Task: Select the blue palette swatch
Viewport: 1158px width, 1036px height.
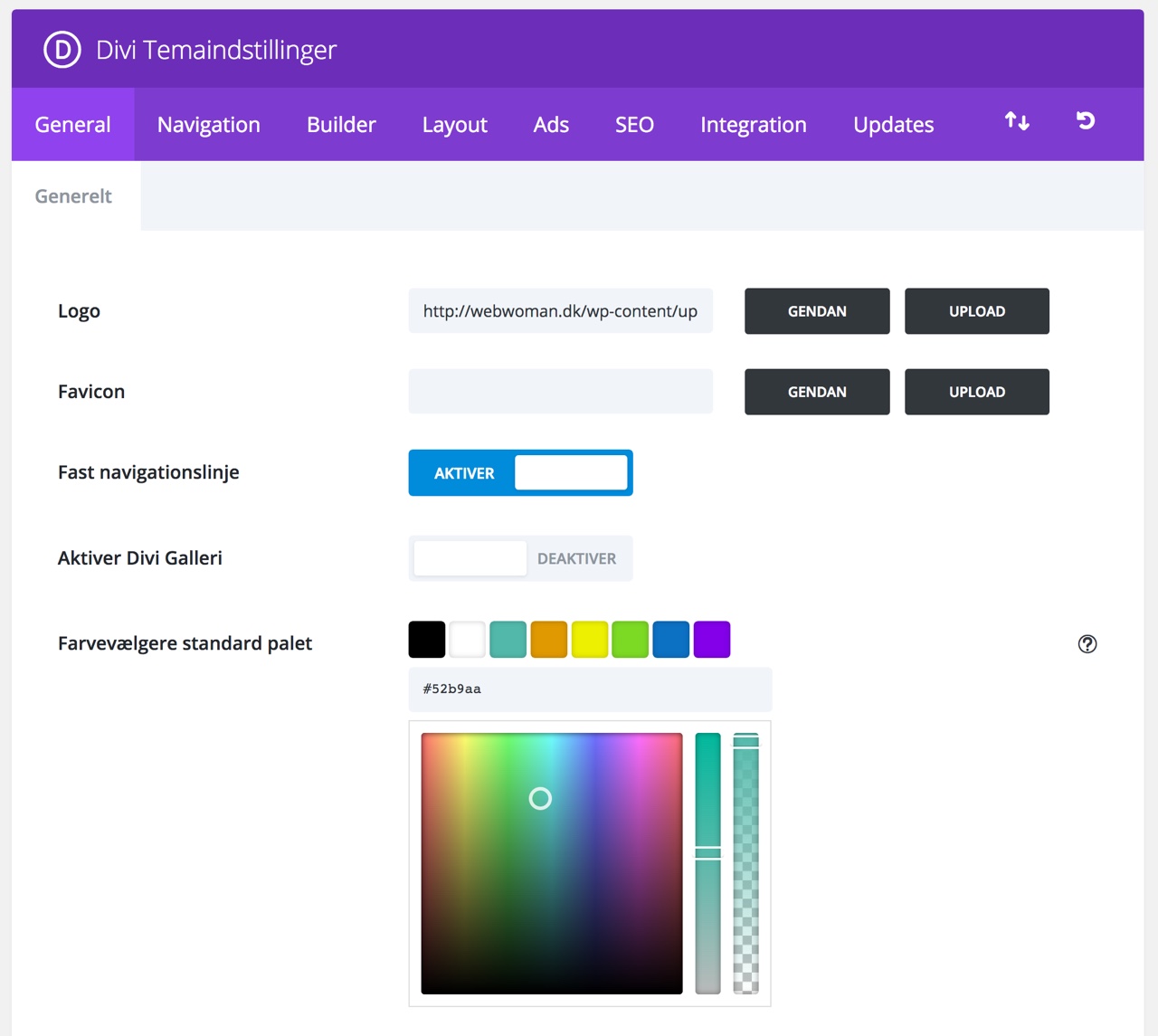Action: (x=671, y=640)
